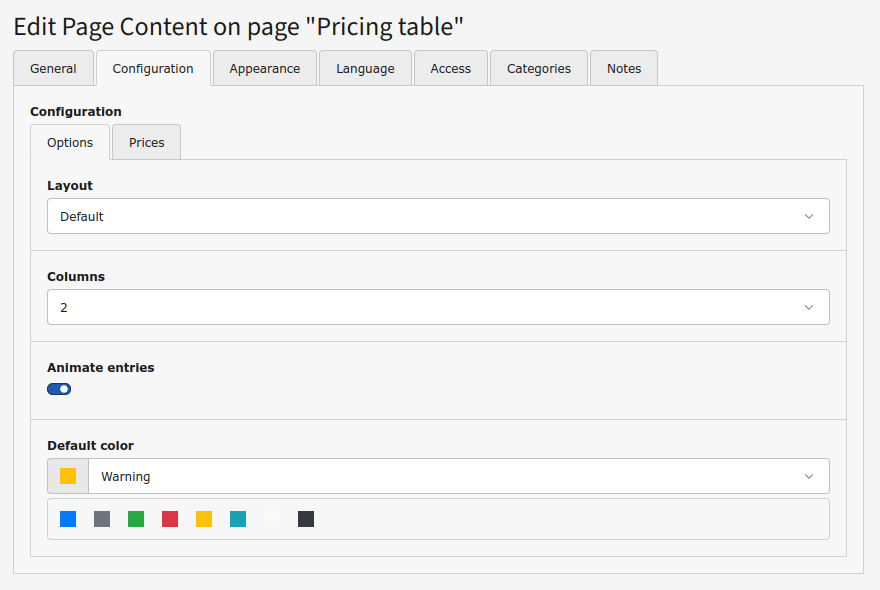
Task: Select the red color swatch
Action: 170,519
